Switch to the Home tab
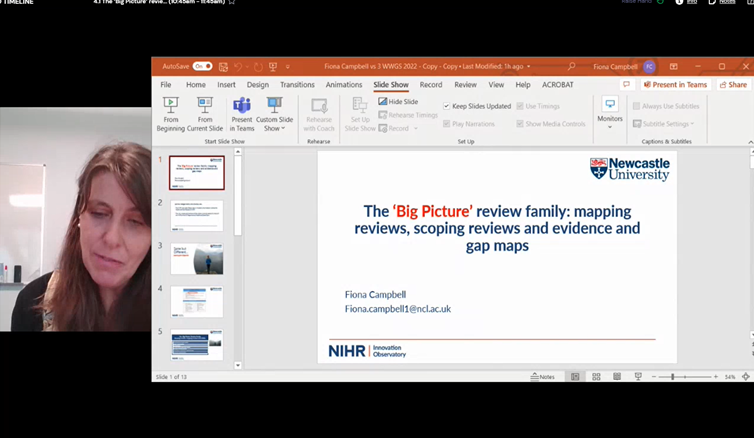The width and height of the screenshot is (754, 438). point(196,85)
